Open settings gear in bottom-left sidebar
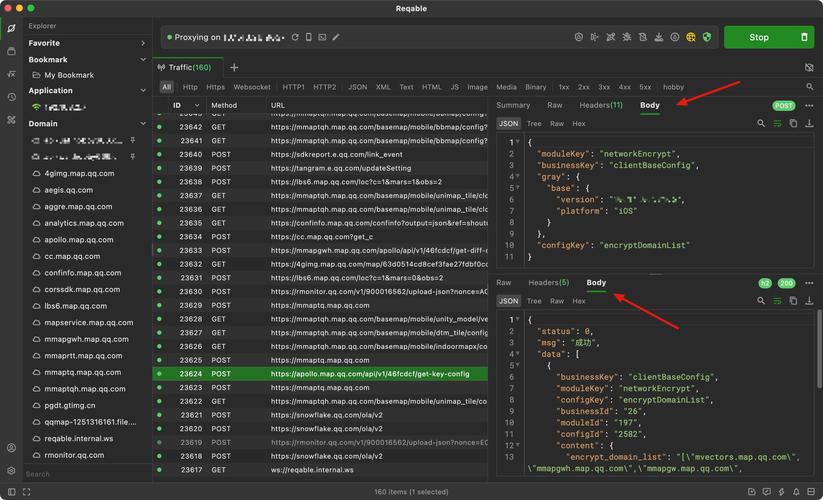 coord(11,470)
